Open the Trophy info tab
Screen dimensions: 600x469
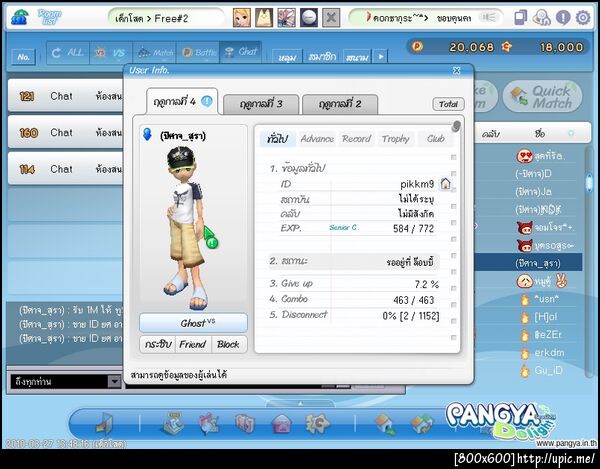point(395,138)
